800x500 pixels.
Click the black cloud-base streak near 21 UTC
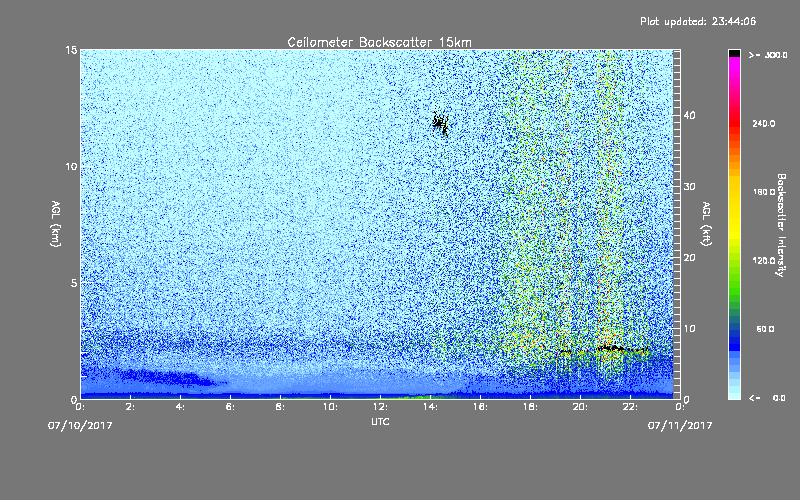point(611,348)
